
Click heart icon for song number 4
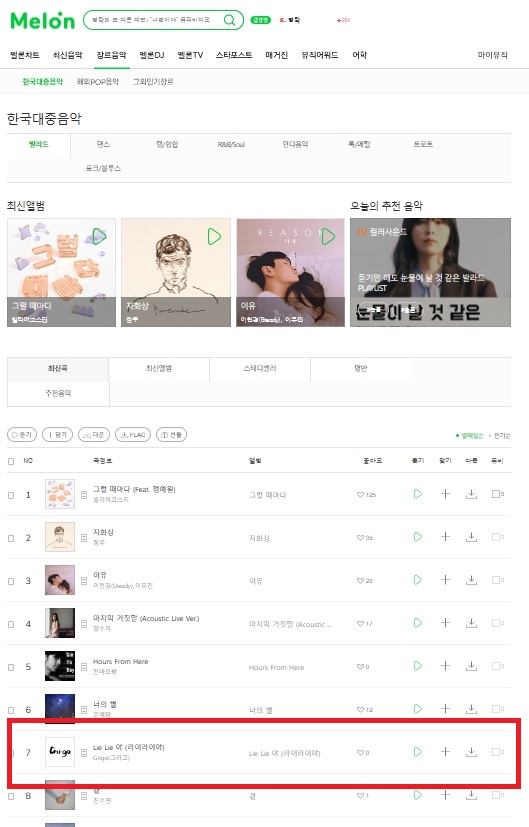point(361,623)
